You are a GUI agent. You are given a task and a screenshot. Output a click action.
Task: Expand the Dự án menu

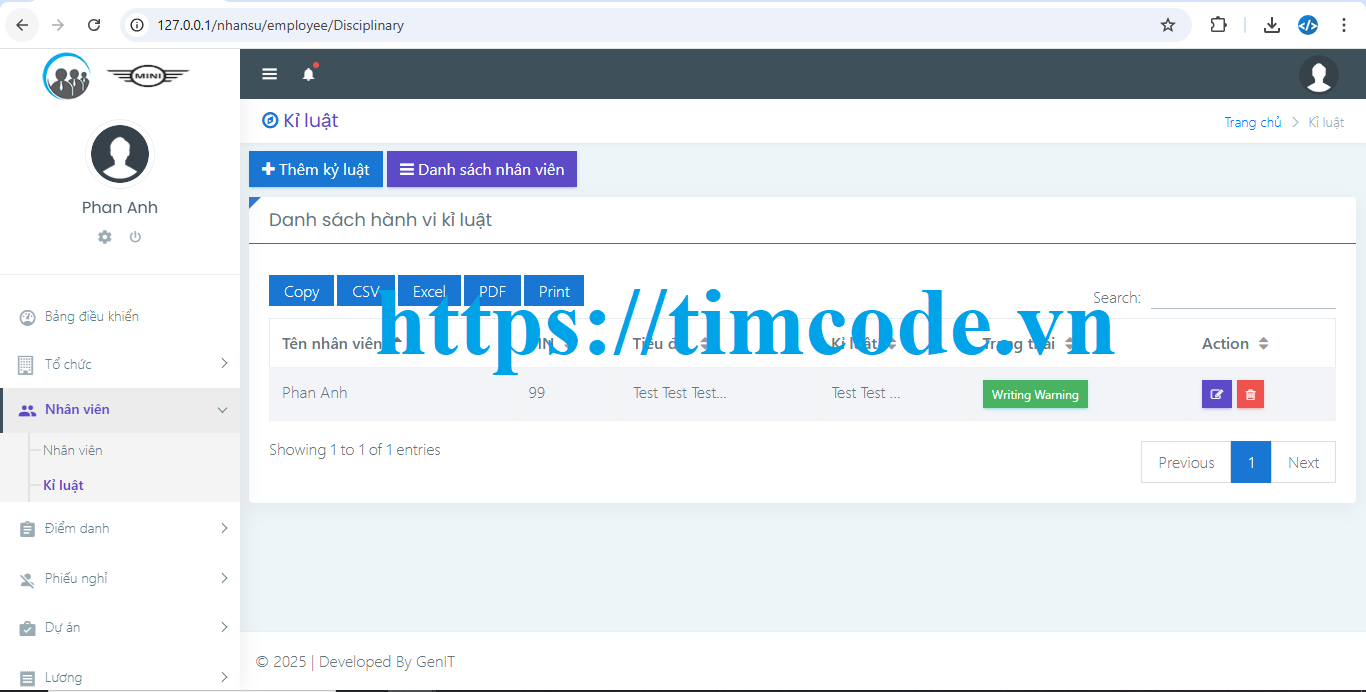point(120,627)
